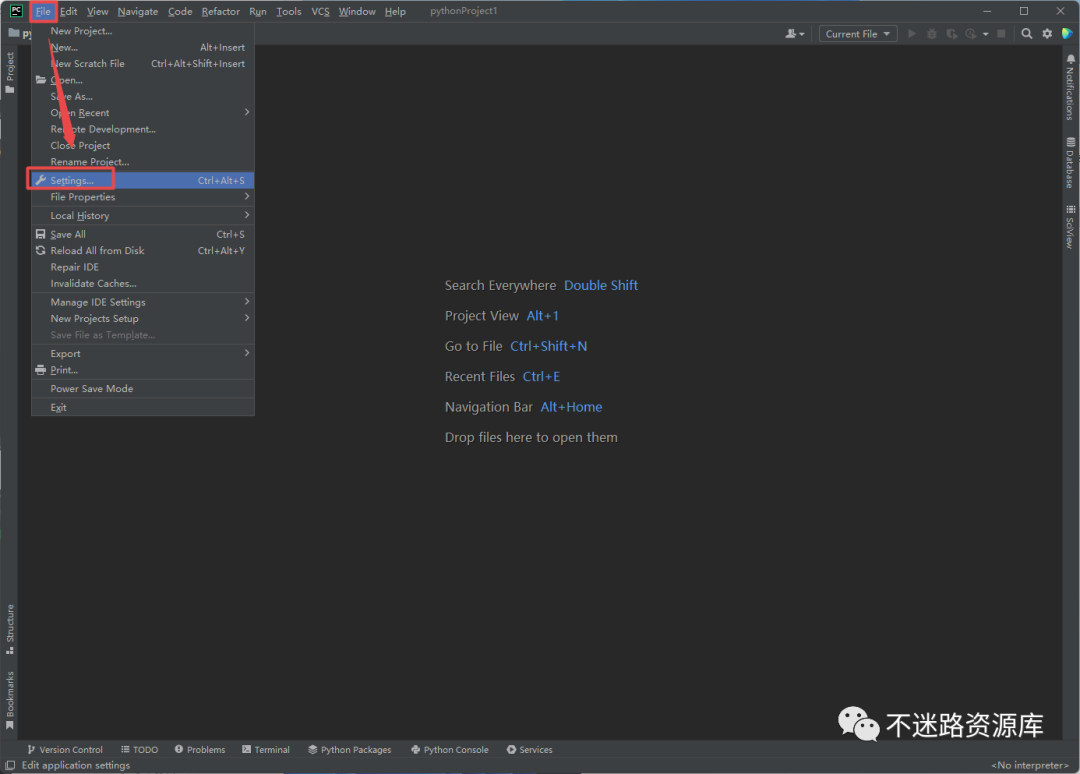Open the Current File run configuration dropdown

click(858, 34)
